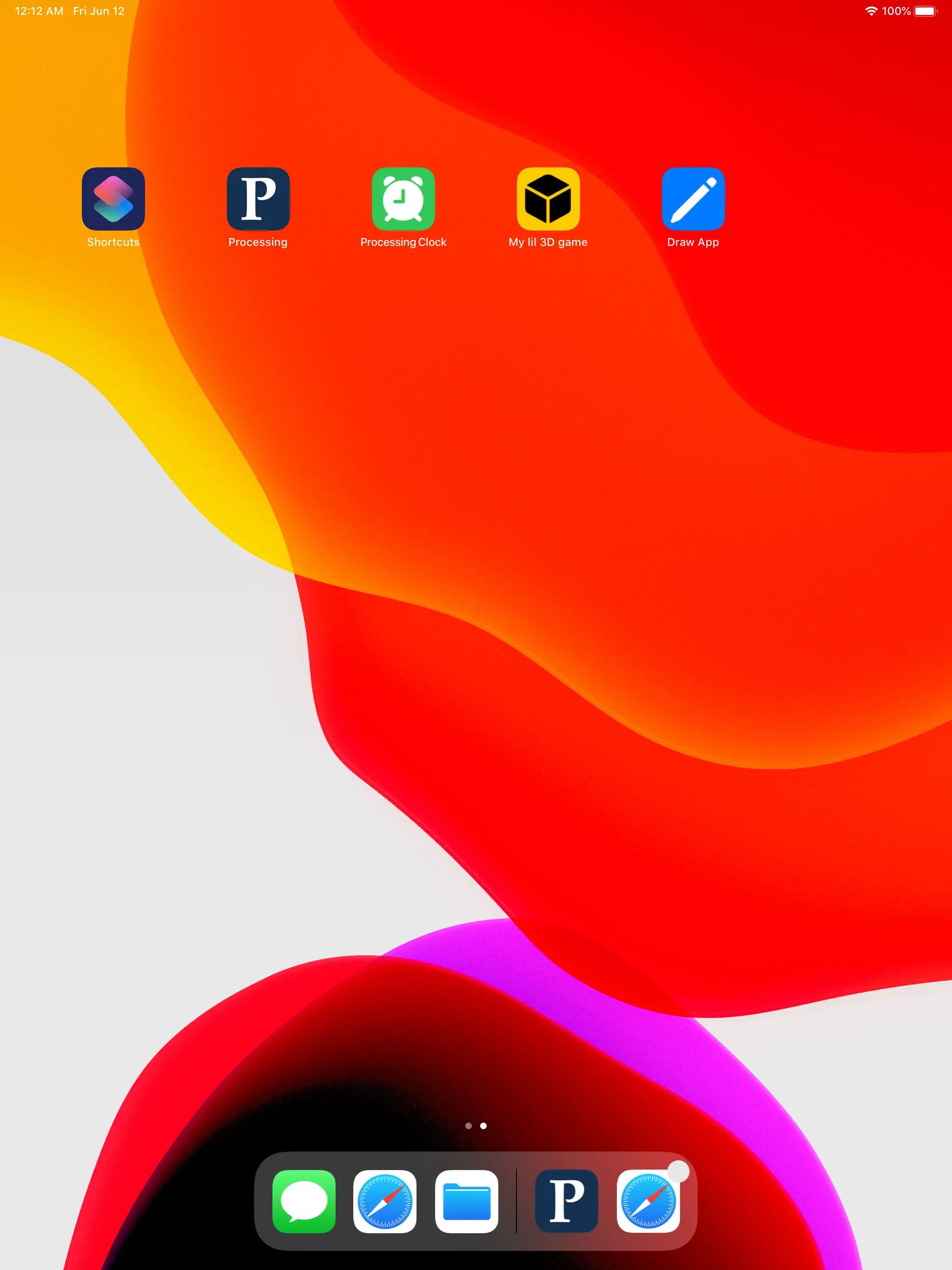
Task: Tap the Wi-Fi status icon
Action: click(x=871, y=11)
